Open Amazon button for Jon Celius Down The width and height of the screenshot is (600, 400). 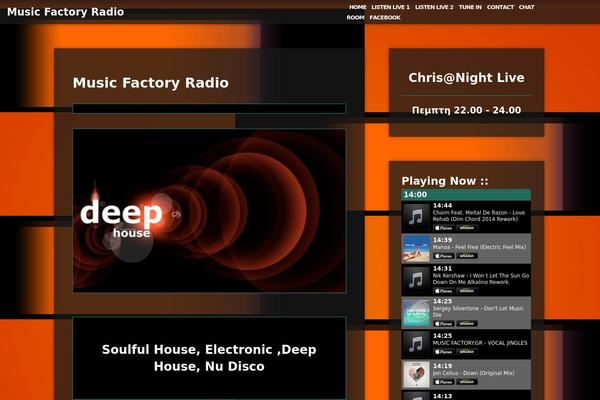point(466,382)
